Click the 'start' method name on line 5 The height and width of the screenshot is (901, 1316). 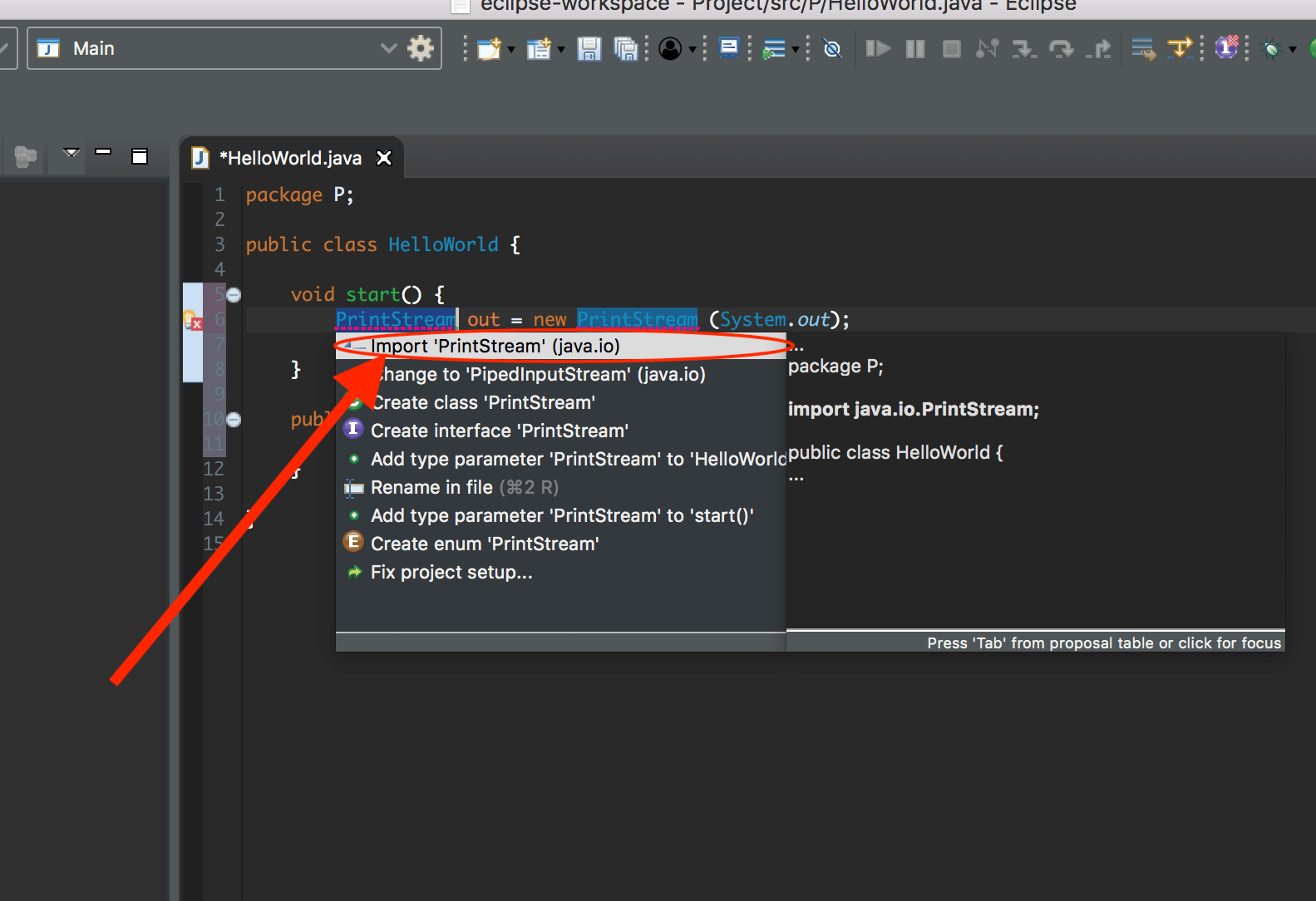373,294
